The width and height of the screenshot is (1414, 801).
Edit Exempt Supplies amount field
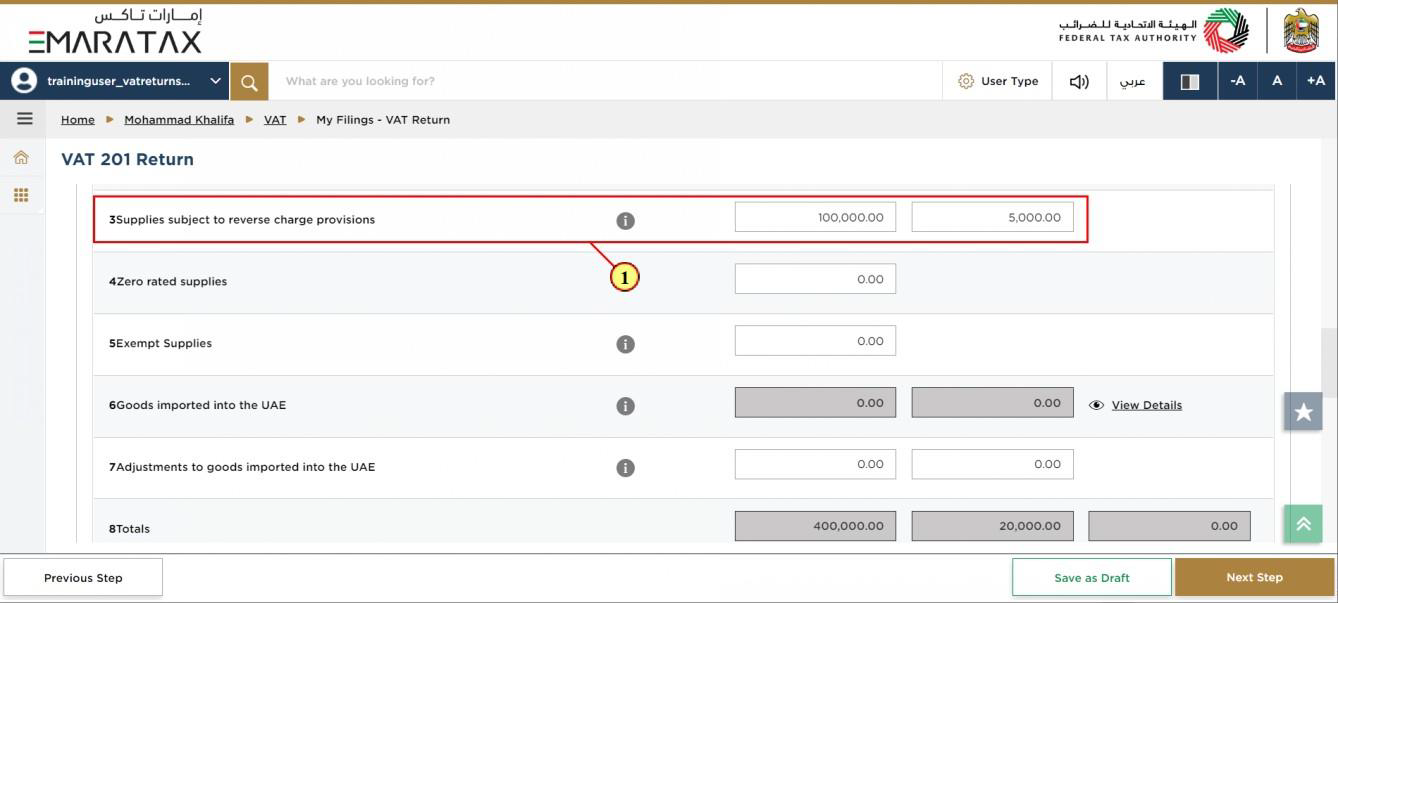click(815, 341)
